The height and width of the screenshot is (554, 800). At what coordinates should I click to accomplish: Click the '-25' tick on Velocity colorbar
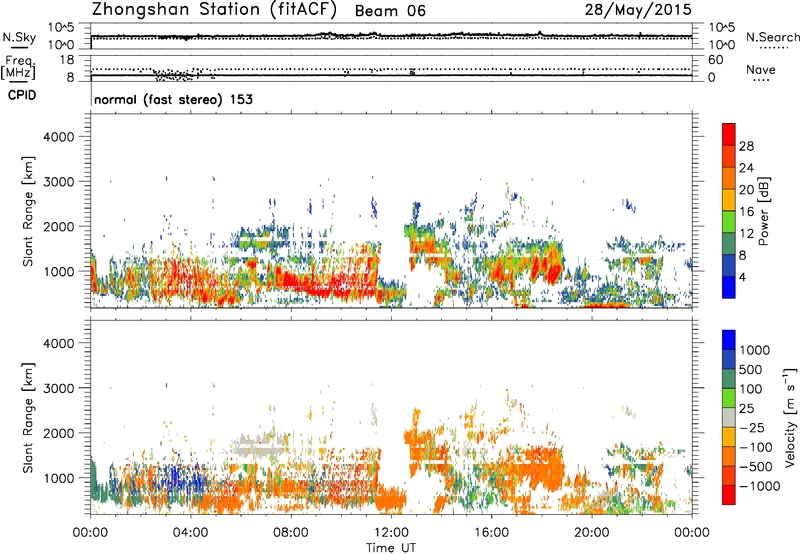click(753, 427)
